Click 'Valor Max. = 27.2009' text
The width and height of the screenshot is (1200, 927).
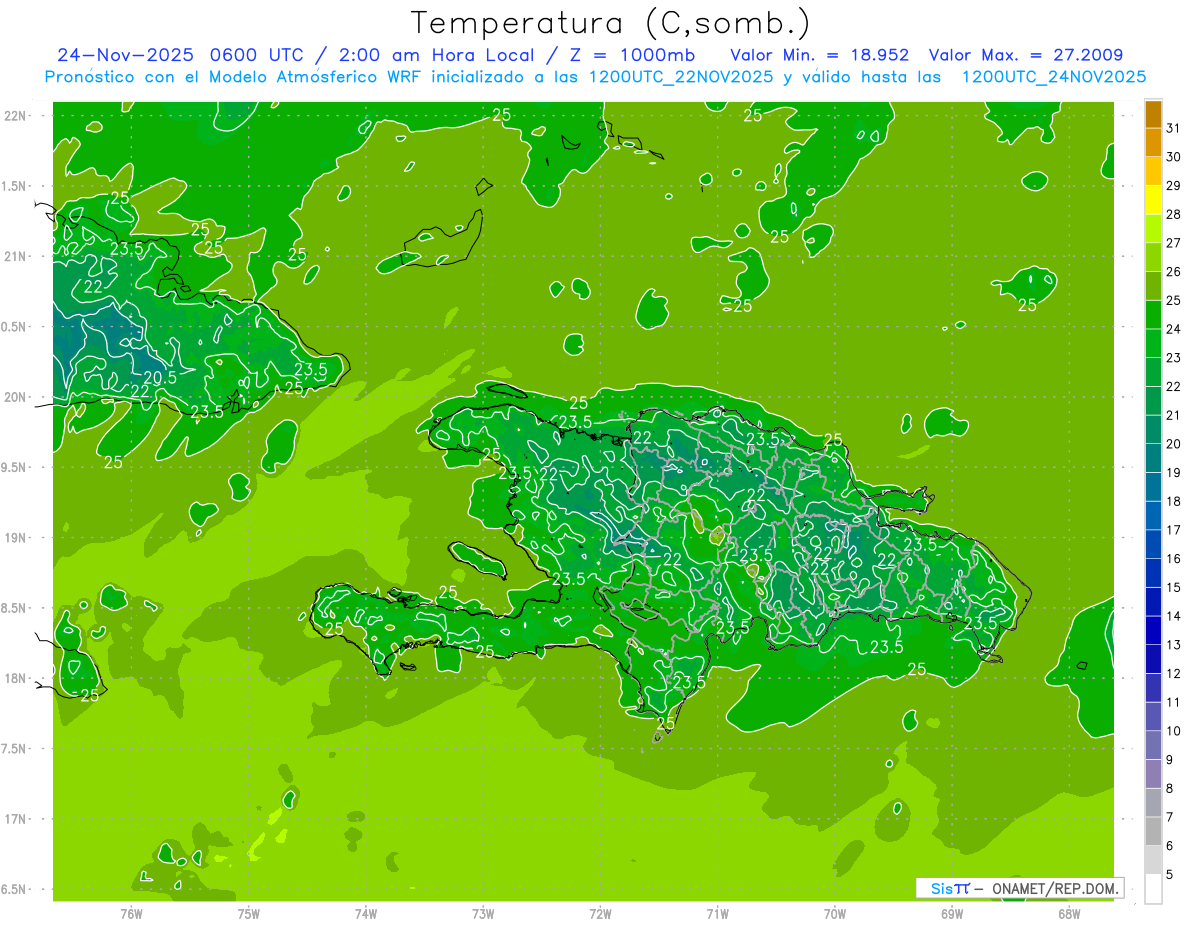pyautogui.click(x=1025, y=55)
